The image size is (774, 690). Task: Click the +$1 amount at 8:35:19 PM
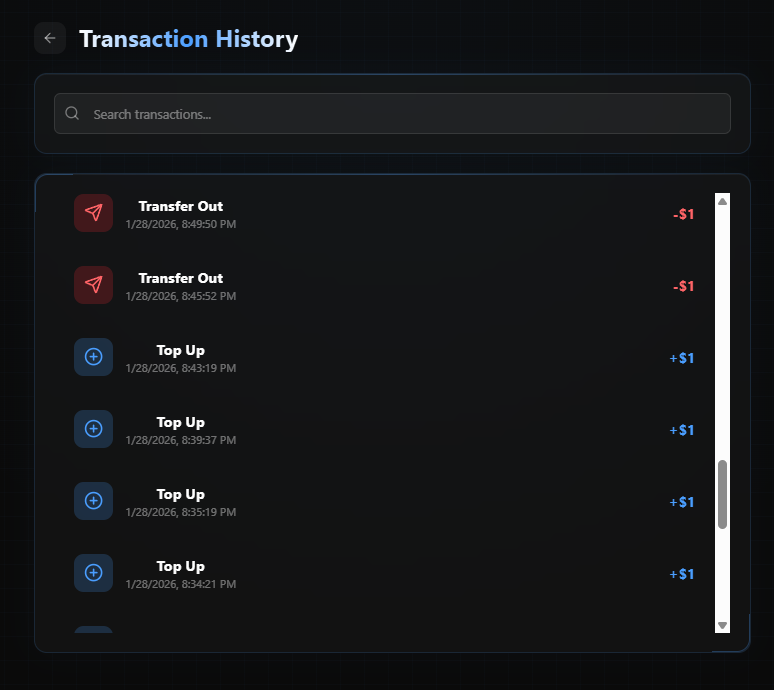point(682,502)
